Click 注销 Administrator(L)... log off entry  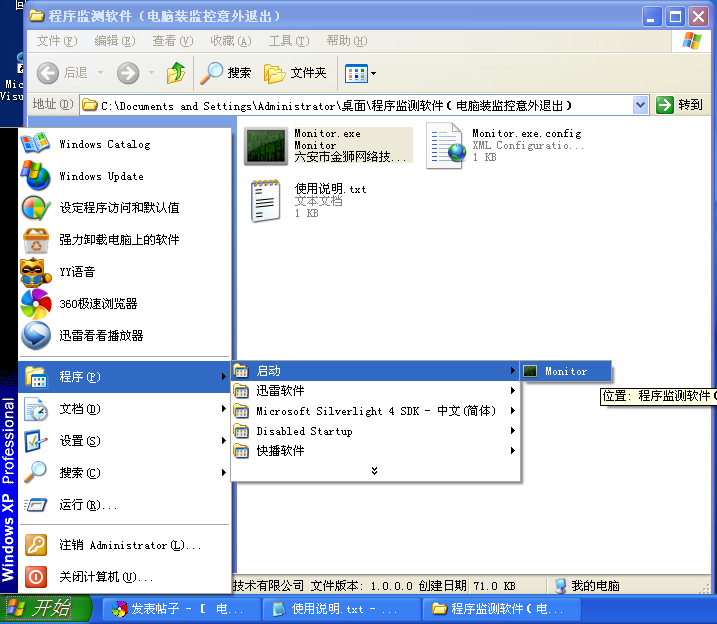pos(124,545)
